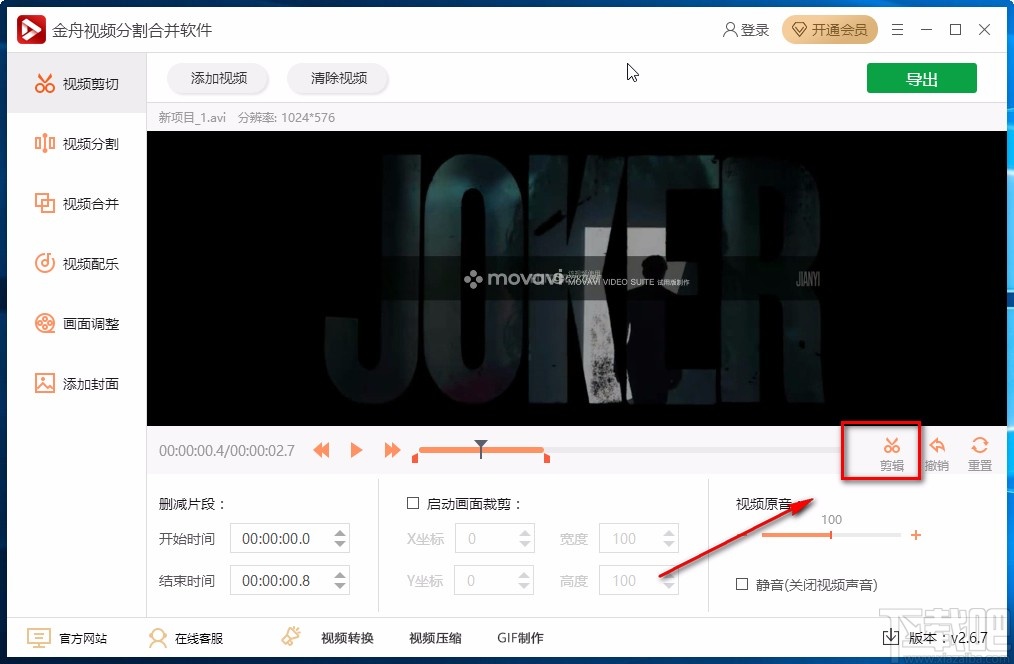Increase the X坐标 value with up arrow
This screenshot has height=664, width=1014.
(525, 533)
